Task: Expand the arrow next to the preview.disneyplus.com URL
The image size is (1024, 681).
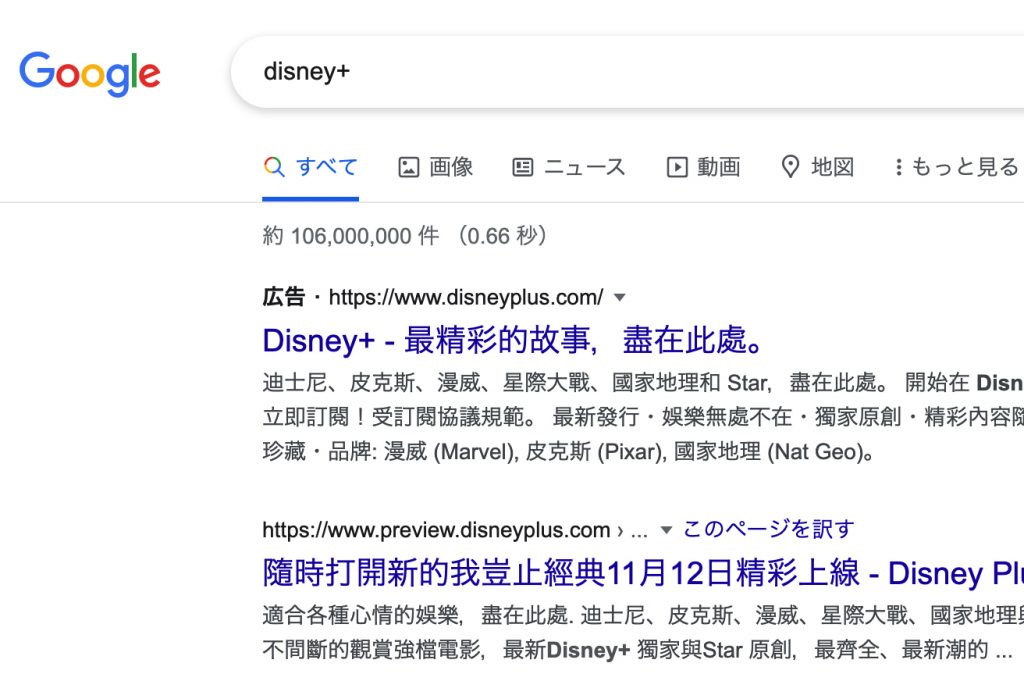Action: coord(666,530)
